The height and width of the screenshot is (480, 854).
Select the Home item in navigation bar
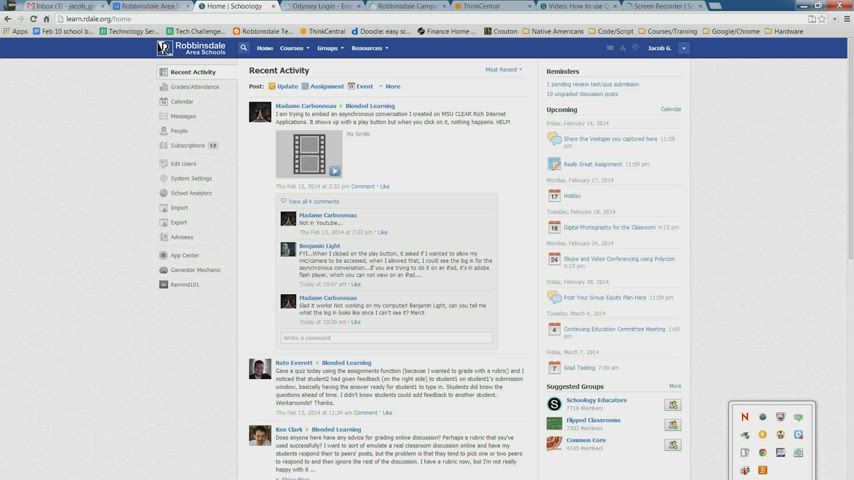(264, 48)
